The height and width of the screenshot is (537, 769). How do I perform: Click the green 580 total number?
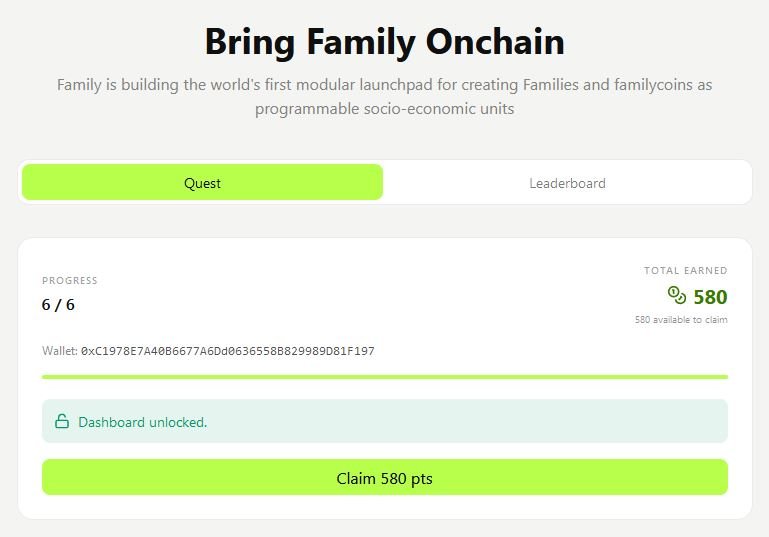tap(710, 297)
